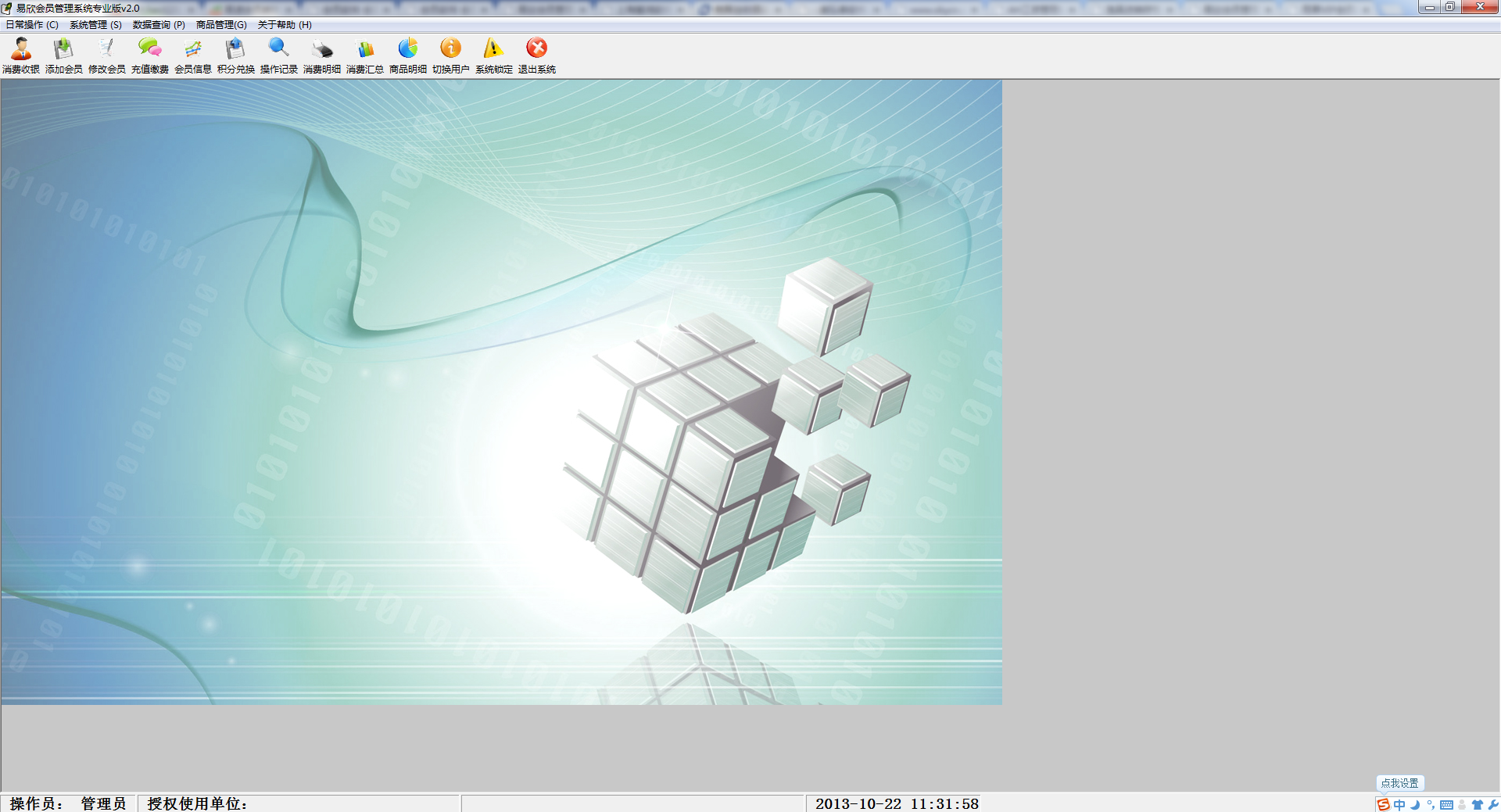Viewport: 1501px width, 812px height.
Task: Click 退出系统 to exit the system
Action: click(x=537, y=55)
